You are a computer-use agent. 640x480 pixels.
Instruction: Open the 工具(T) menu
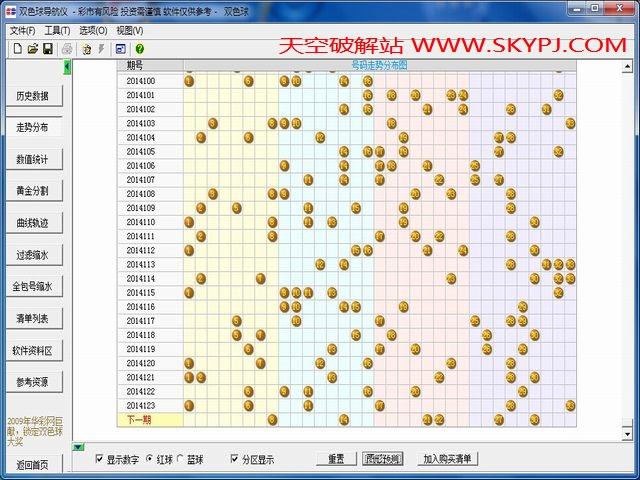[58, 31]
